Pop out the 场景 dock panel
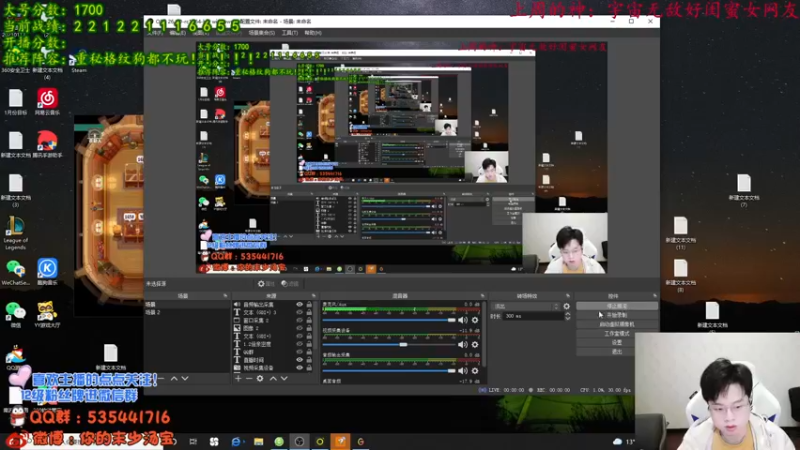 (225, 296)
